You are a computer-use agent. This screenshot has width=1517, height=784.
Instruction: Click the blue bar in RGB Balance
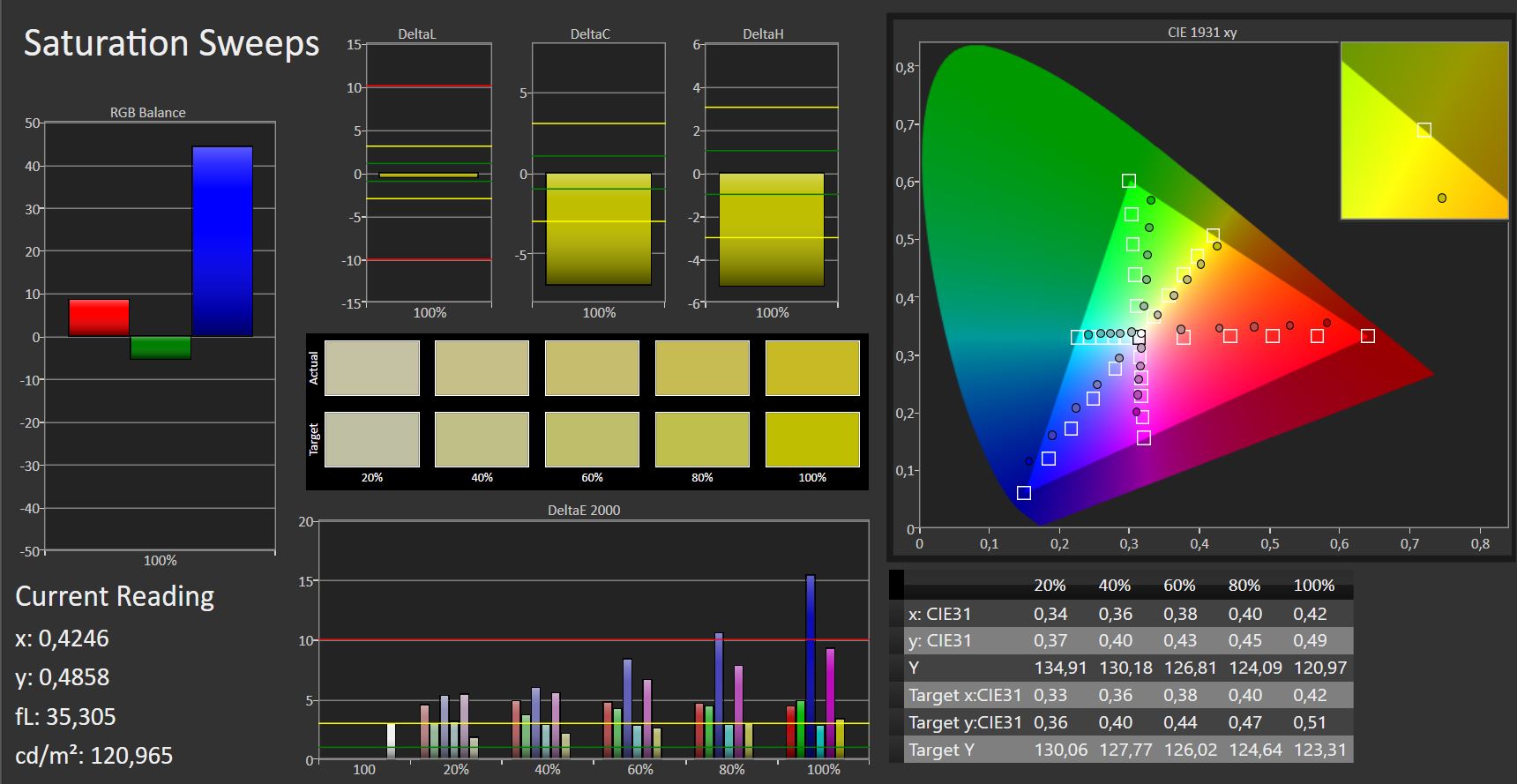(x=222, y=242)
